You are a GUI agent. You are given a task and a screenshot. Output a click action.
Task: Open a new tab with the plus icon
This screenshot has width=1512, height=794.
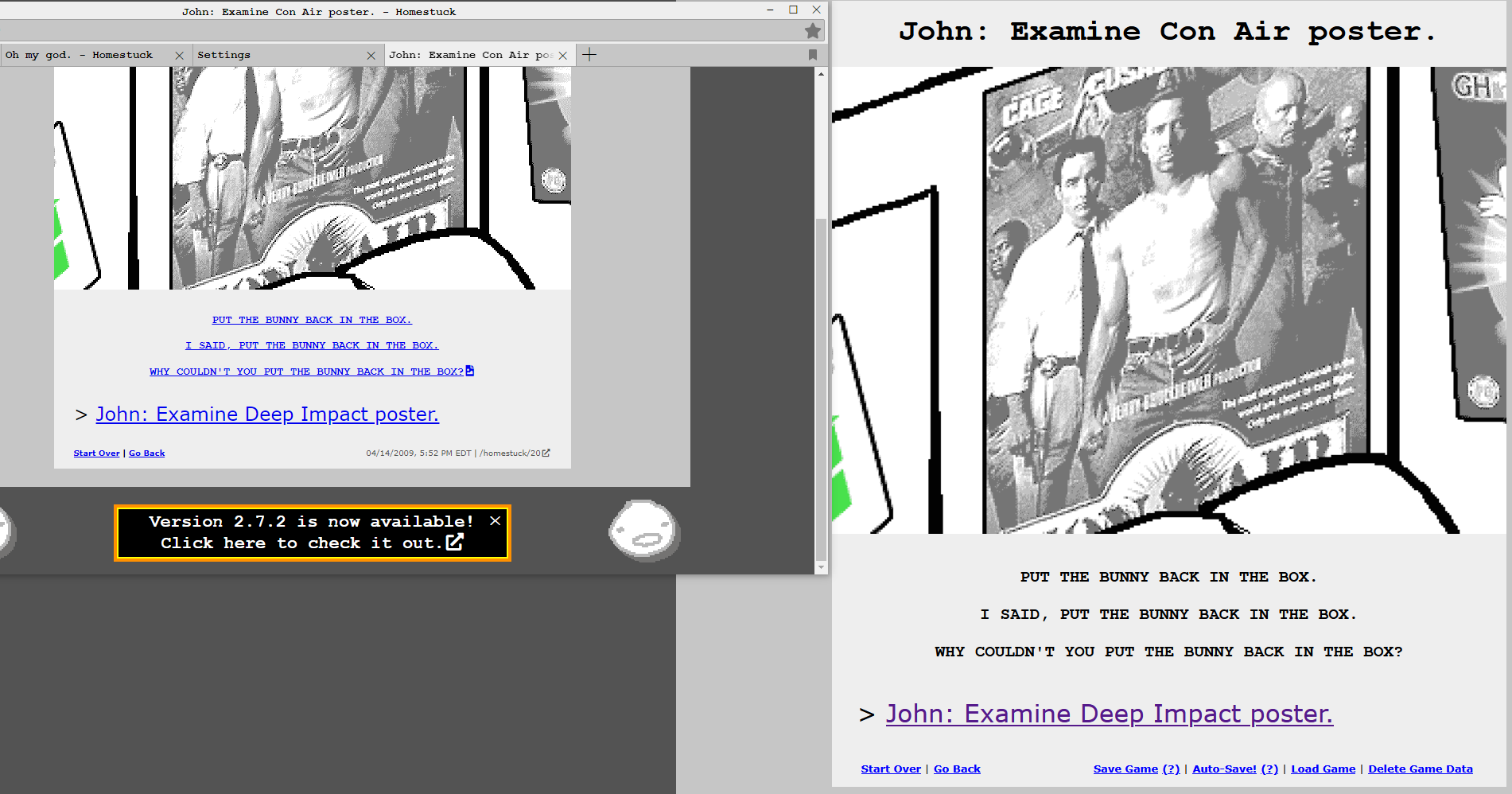[589, 54]
